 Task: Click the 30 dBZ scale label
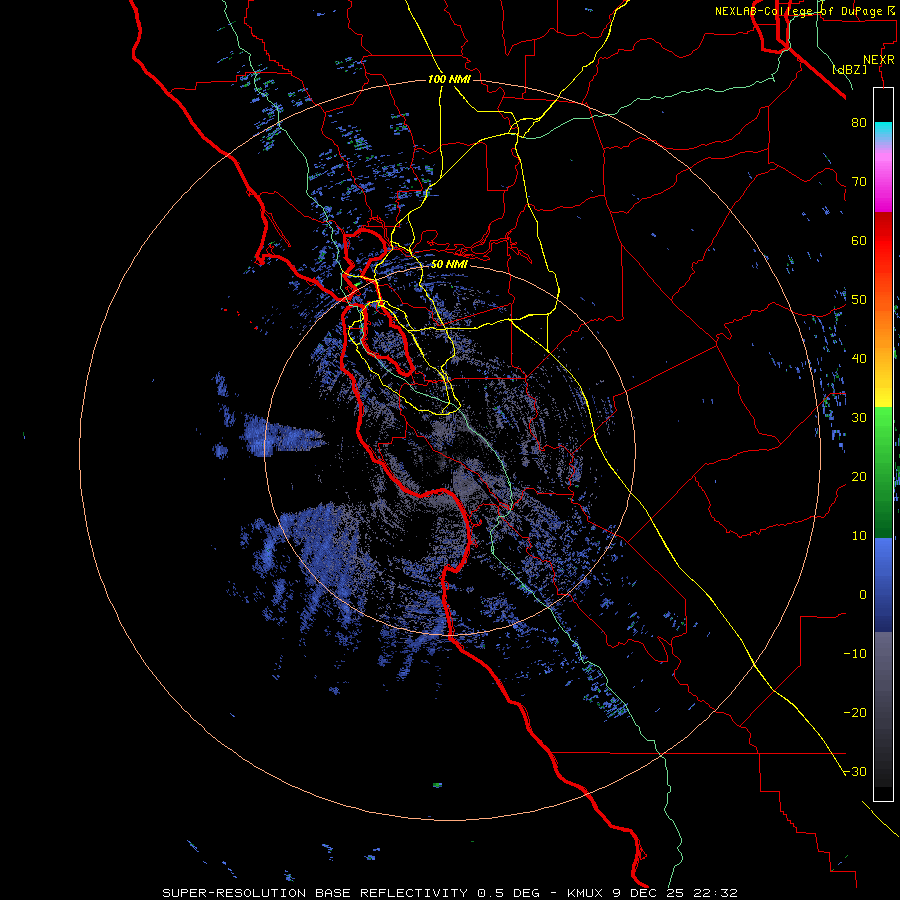859,417
